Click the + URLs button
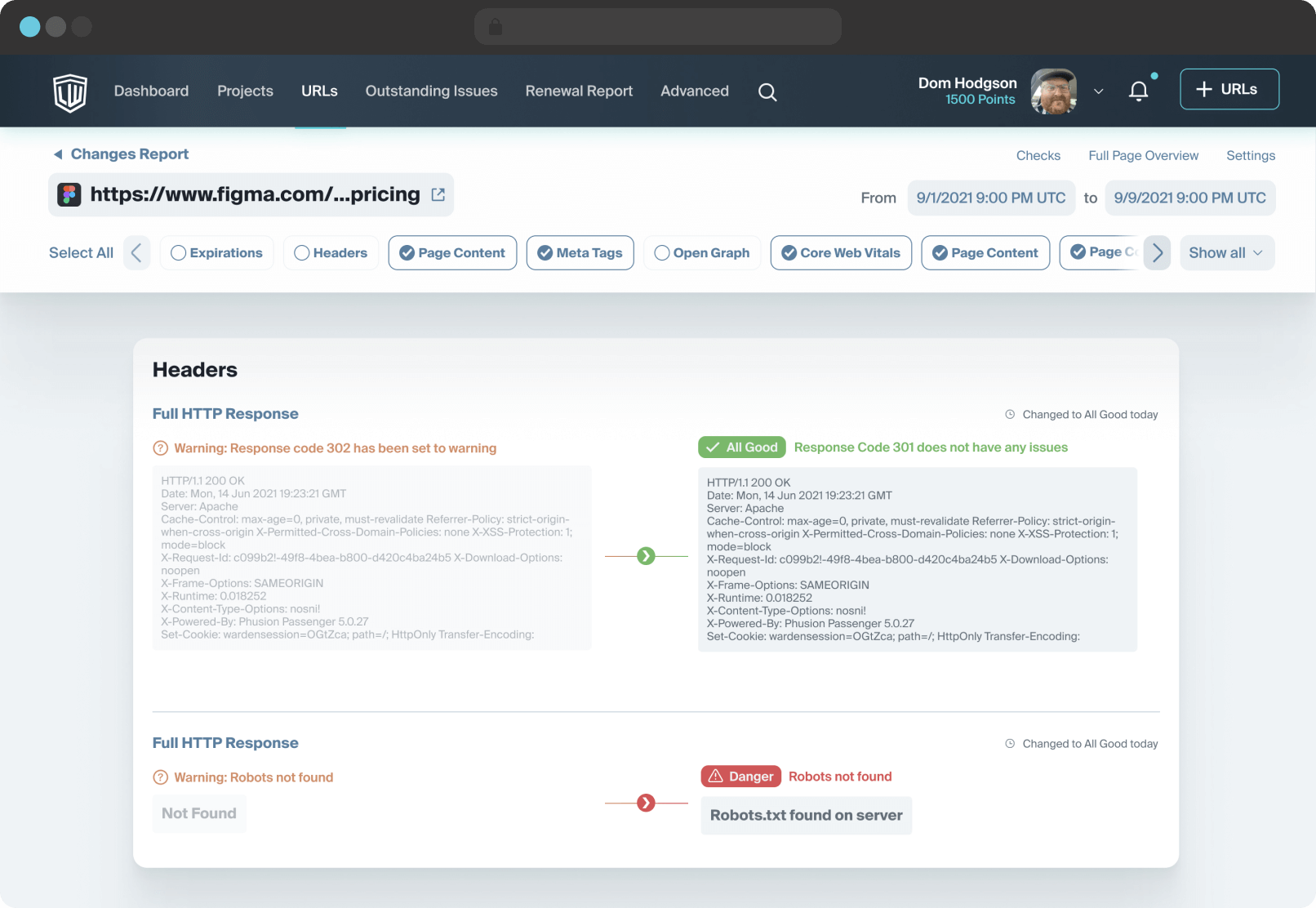 click(1229, 89)
